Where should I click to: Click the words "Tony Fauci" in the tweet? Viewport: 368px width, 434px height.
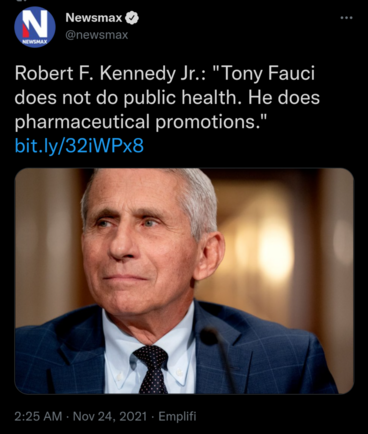click(268, 74)
